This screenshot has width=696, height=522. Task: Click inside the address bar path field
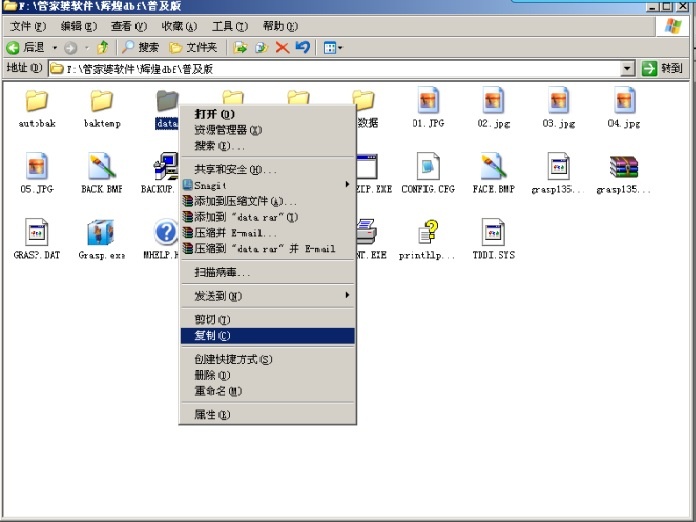point(340,69)
